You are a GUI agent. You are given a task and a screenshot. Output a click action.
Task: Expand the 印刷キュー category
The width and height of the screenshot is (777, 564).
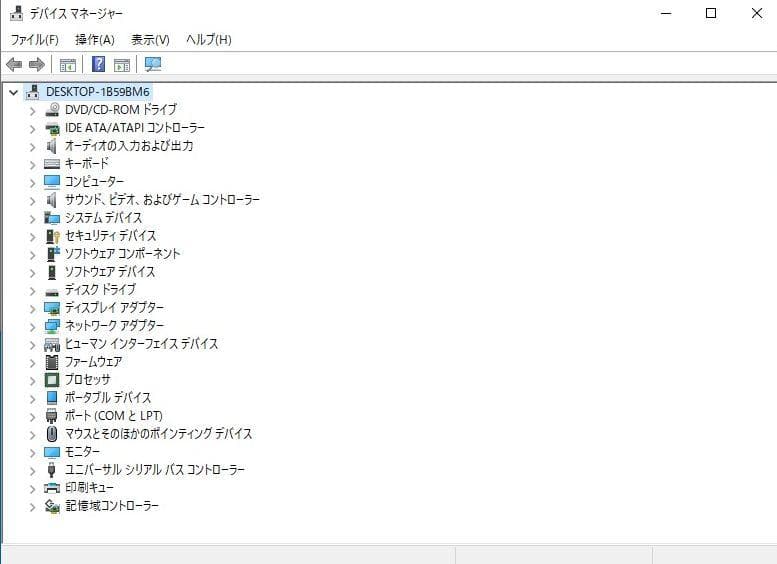(33, 489)
